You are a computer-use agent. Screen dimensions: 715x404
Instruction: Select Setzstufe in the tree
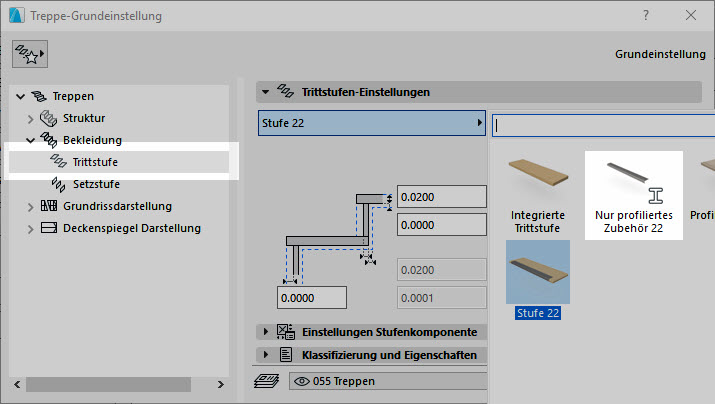pos(96,184)
